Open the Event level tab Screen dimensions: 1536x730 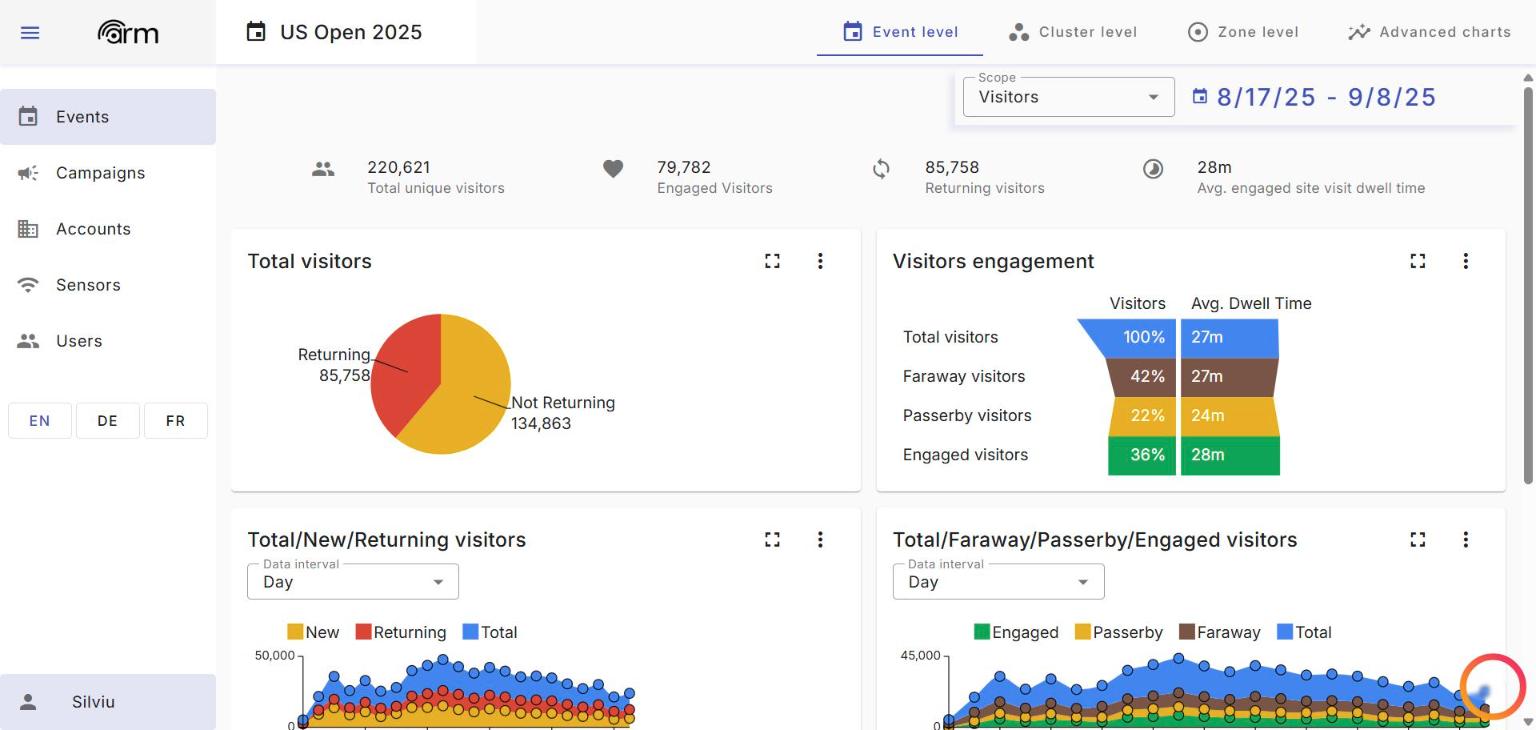[x=900, y=32]
